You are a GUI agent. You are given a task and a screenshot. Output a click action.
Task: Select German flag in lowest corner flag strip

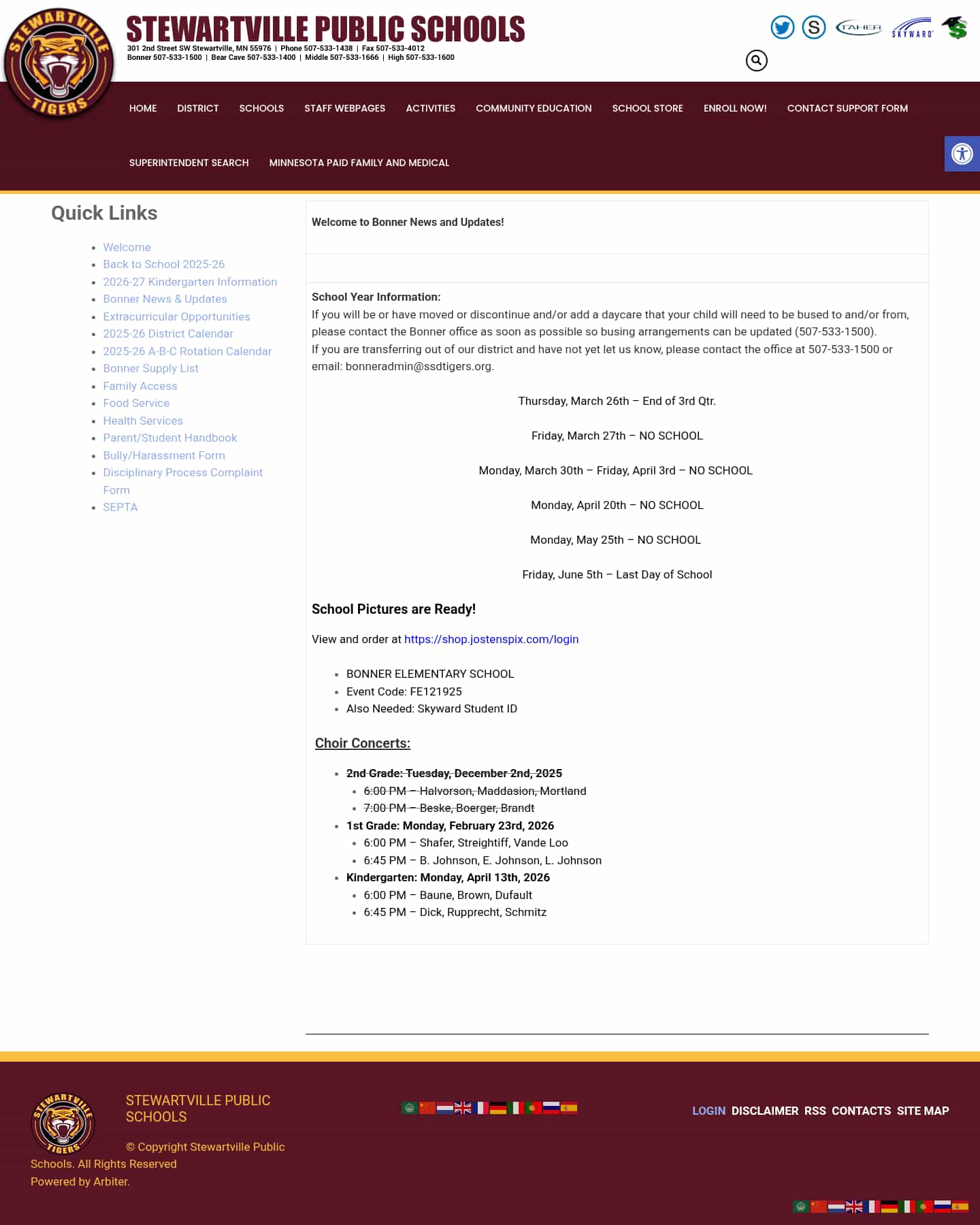point(889,1207)
